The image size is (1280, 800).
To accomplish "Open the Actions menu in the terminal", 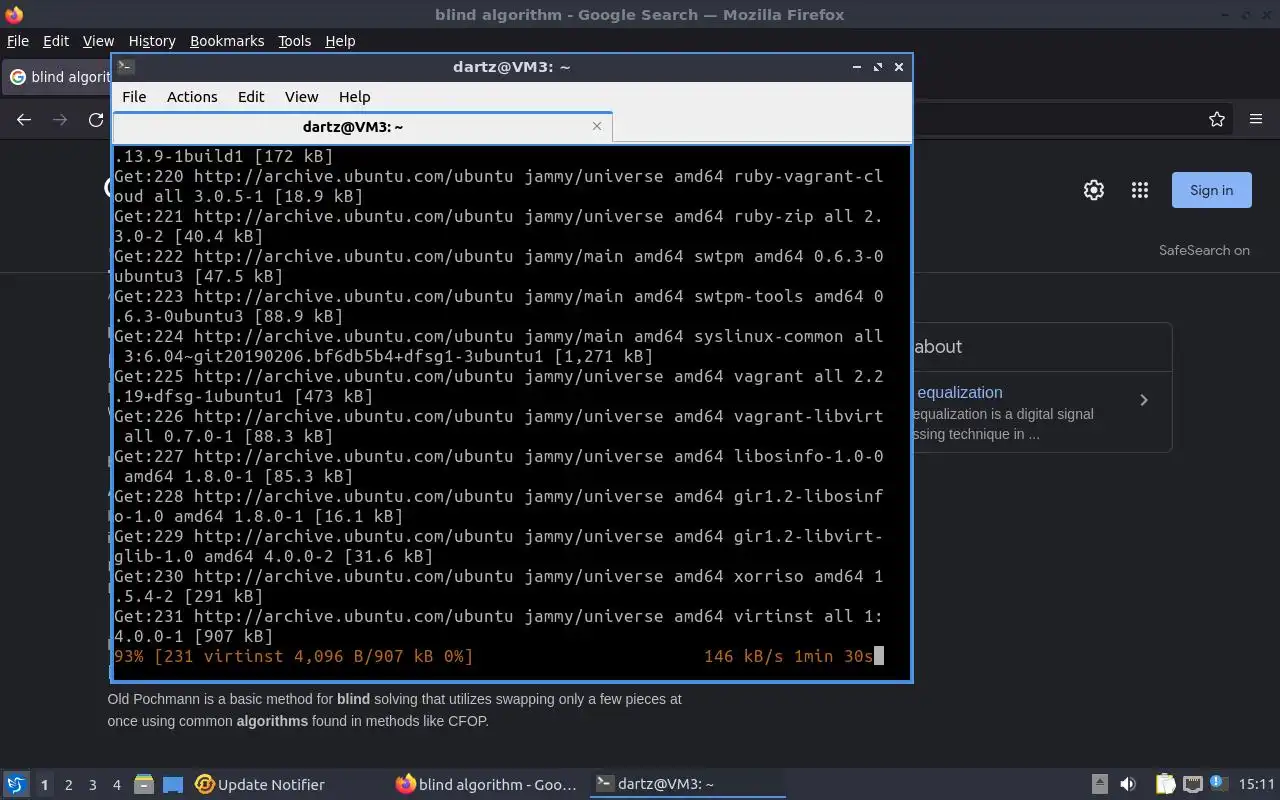I will (192, 97).
